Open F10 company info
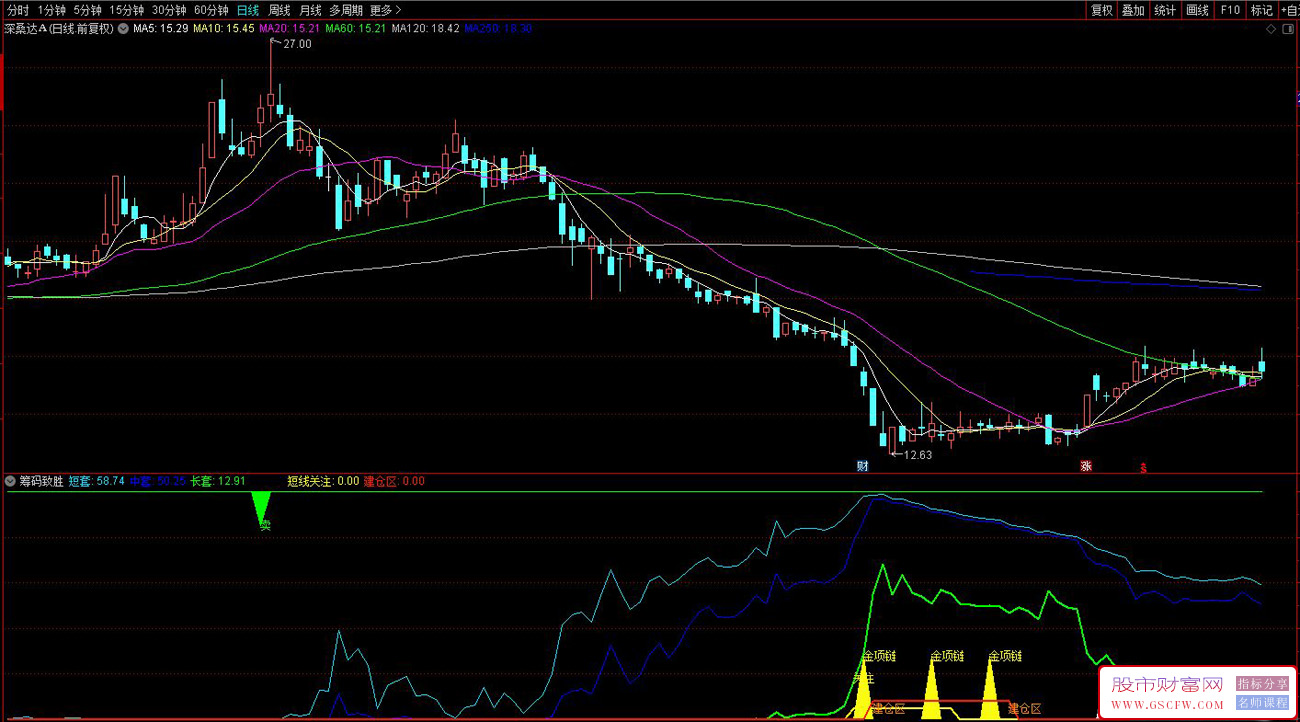1300x722 pixels. click(1229, 10)
